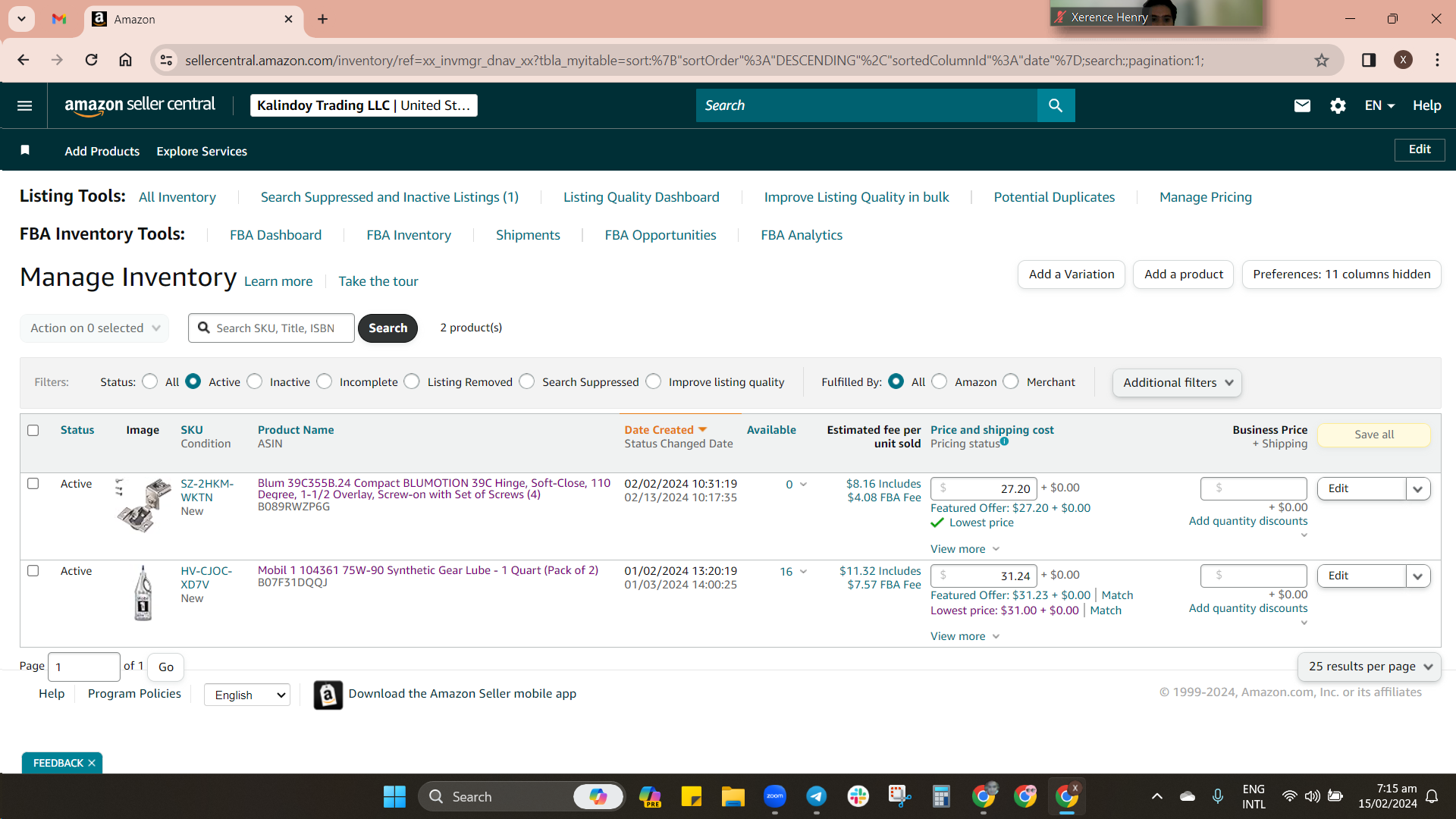This screenshot has width=1456, height=819.
Task: Click the Search SKU, Title, ISBN field
Action: [271, 328]
